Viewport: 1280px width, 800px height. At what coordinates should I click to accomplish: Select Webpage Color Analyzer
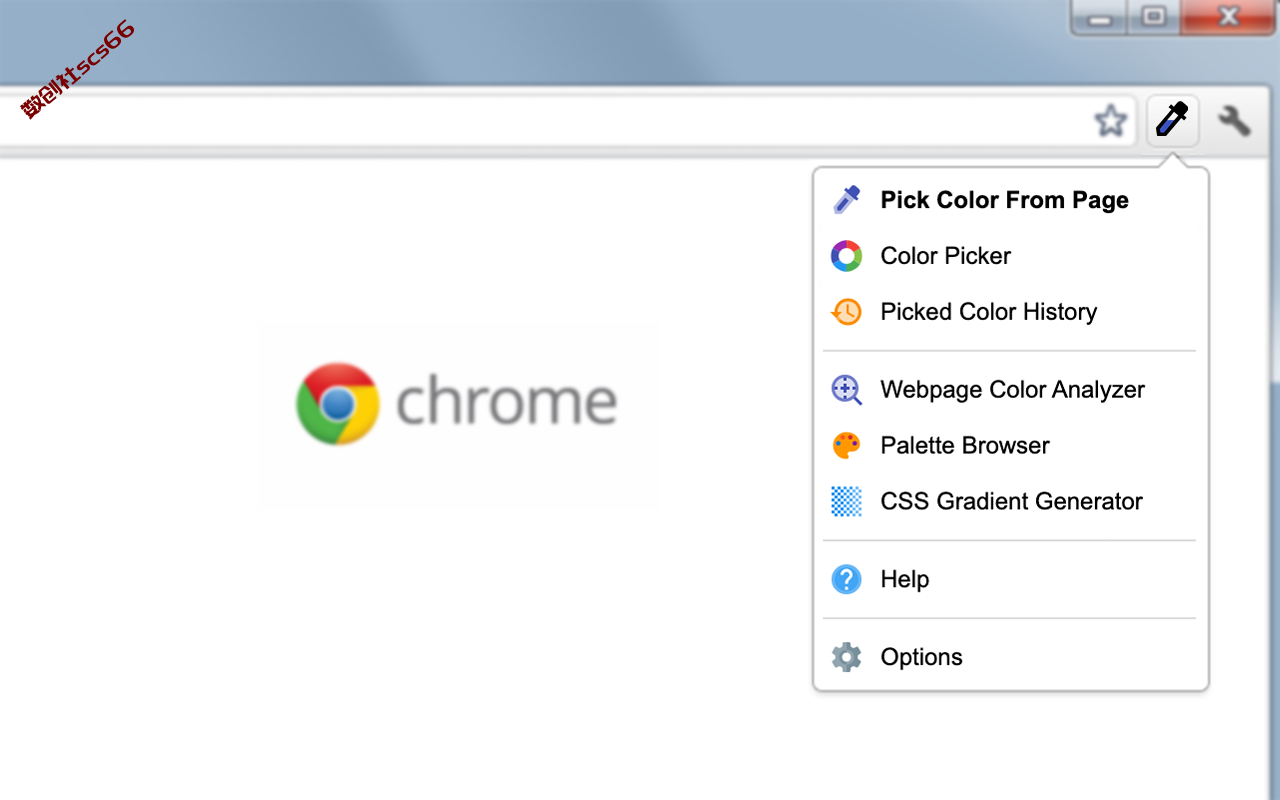point(1011,390)
